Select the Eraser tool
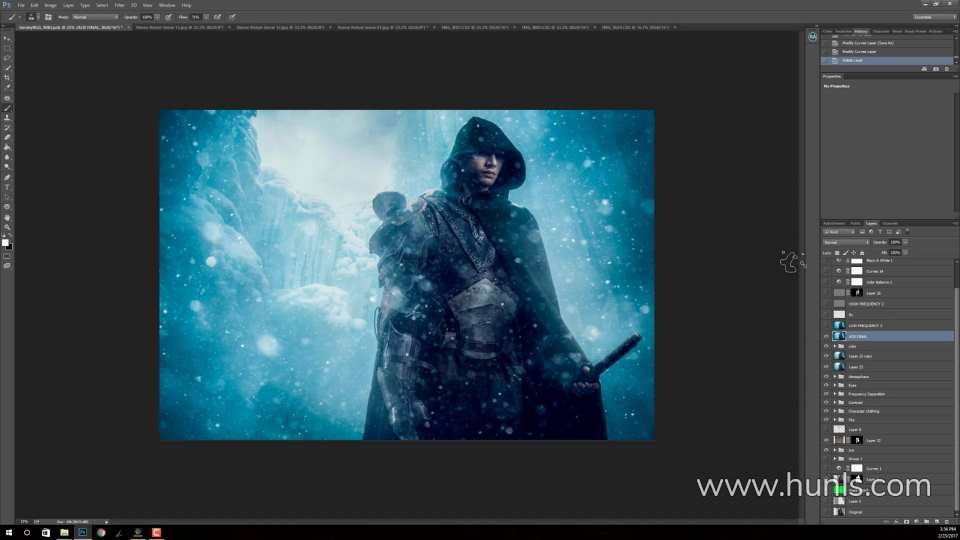Viewport: 960px width, 540px height. pyautogui.click(x=7, y=137)
